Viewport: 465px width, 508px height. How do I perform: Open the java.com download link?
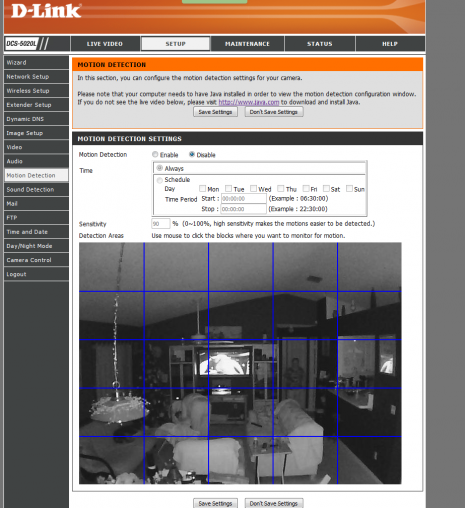point(249,102)
